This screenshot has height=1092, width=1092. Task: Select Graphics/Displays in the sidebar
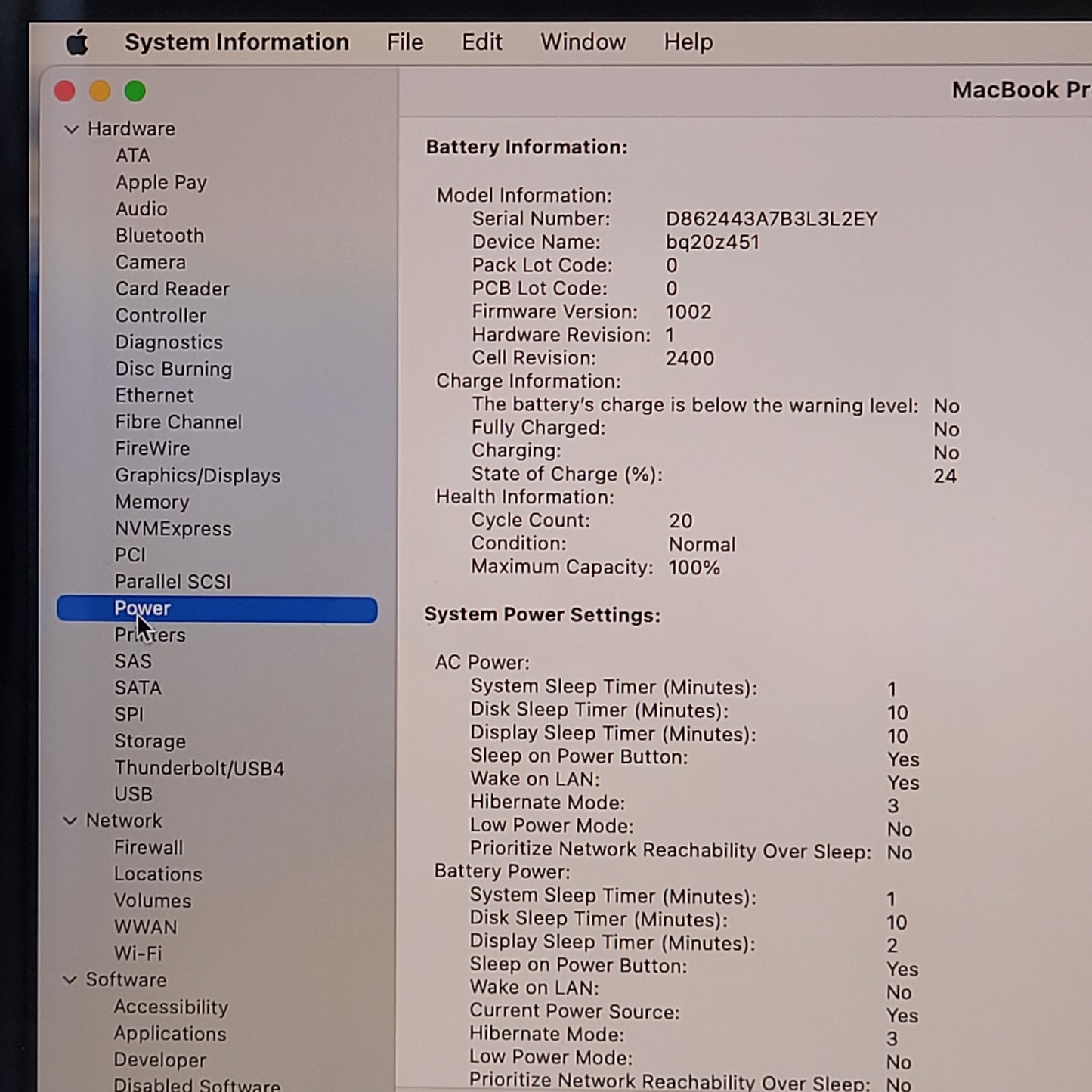point(197,475)
